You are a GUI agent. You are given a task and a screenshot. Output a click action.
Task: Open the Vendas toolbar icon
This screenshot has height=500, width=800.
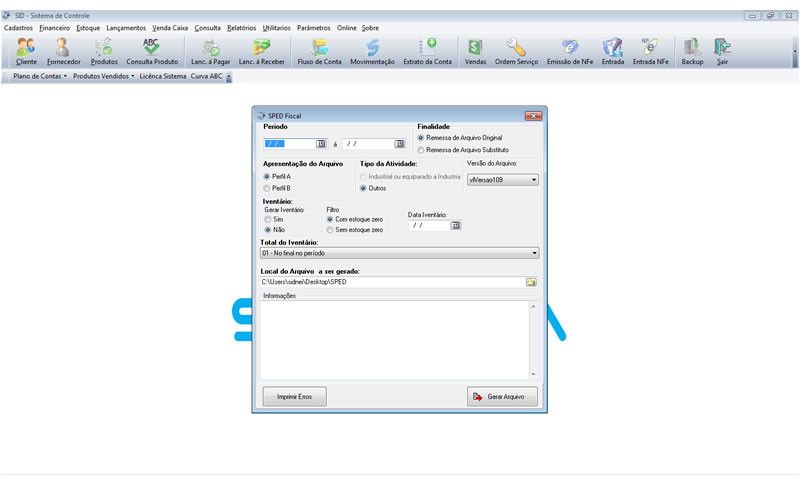[x=475, y=51]
